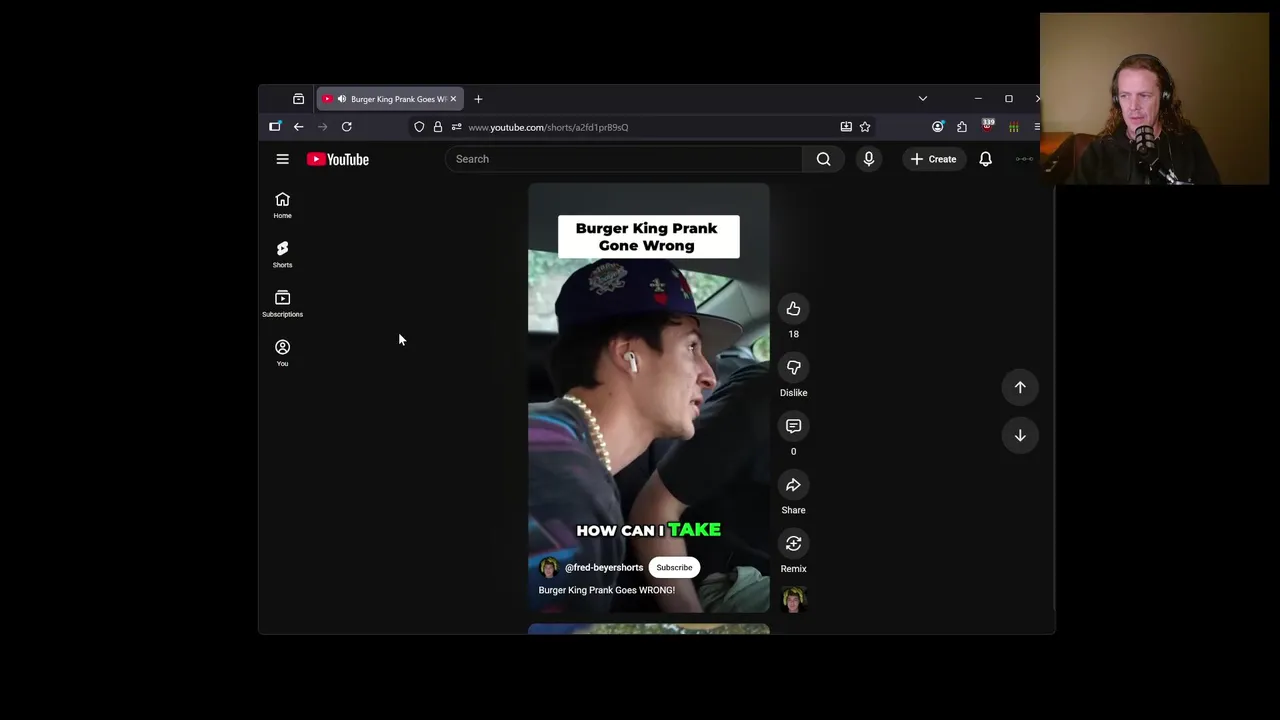Remix this short
Screen dimensions: 1280x720
coord(793,544)
